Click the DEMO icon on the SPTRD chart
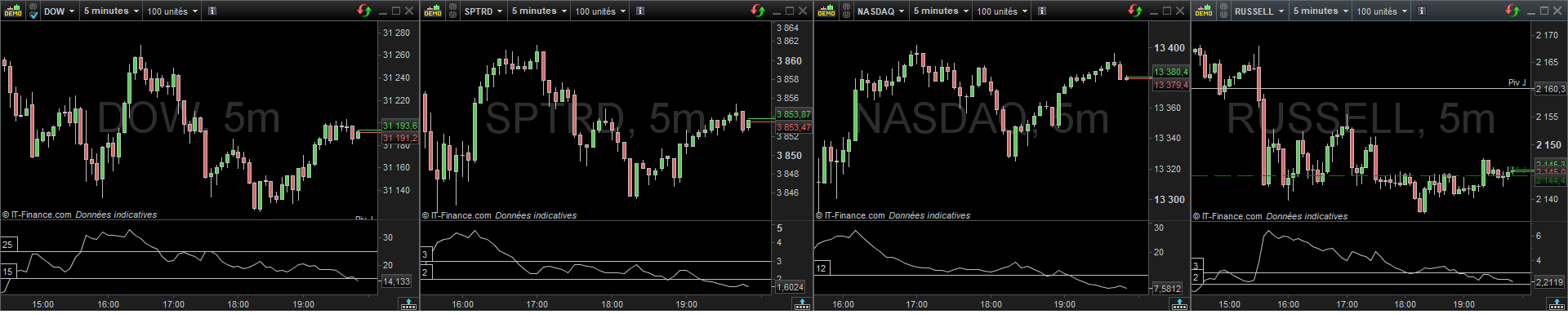 click(x=433, y=11)
